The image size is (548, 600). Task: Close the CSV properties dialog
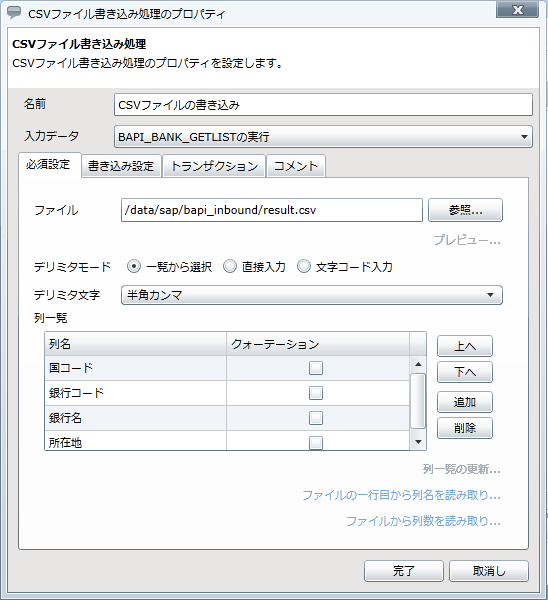click(517, 10)
